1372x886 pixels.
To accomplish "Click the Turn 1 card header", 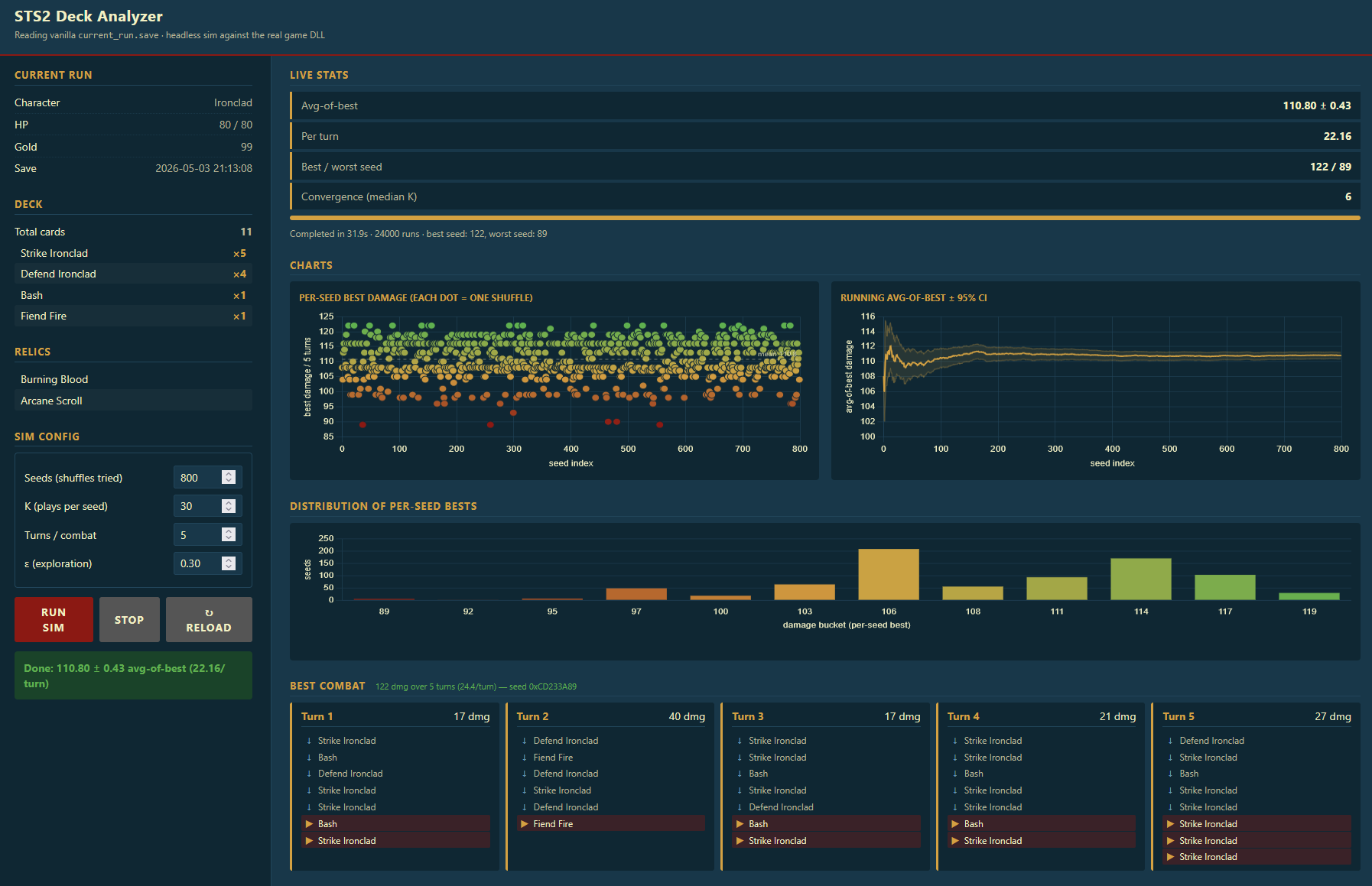I will click(x=395, y=716).
